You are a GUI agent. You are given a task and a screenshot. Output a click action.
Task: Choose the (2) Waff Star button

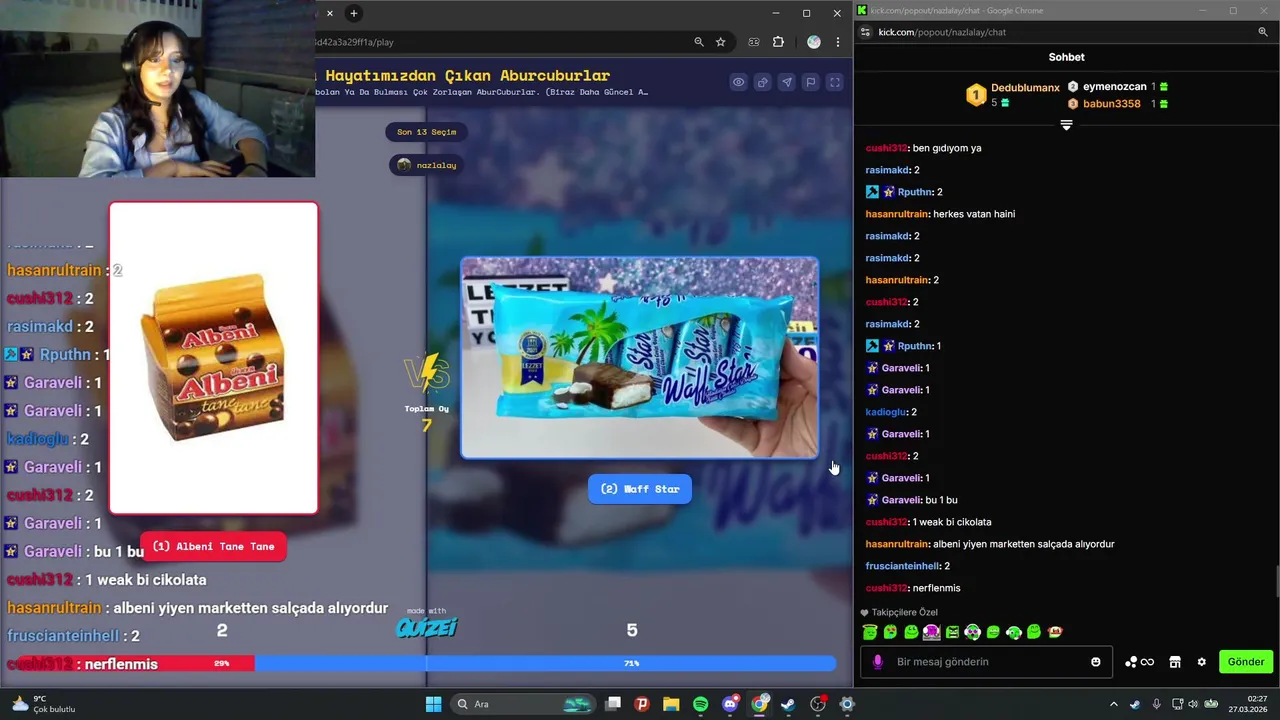pos(640,489)
